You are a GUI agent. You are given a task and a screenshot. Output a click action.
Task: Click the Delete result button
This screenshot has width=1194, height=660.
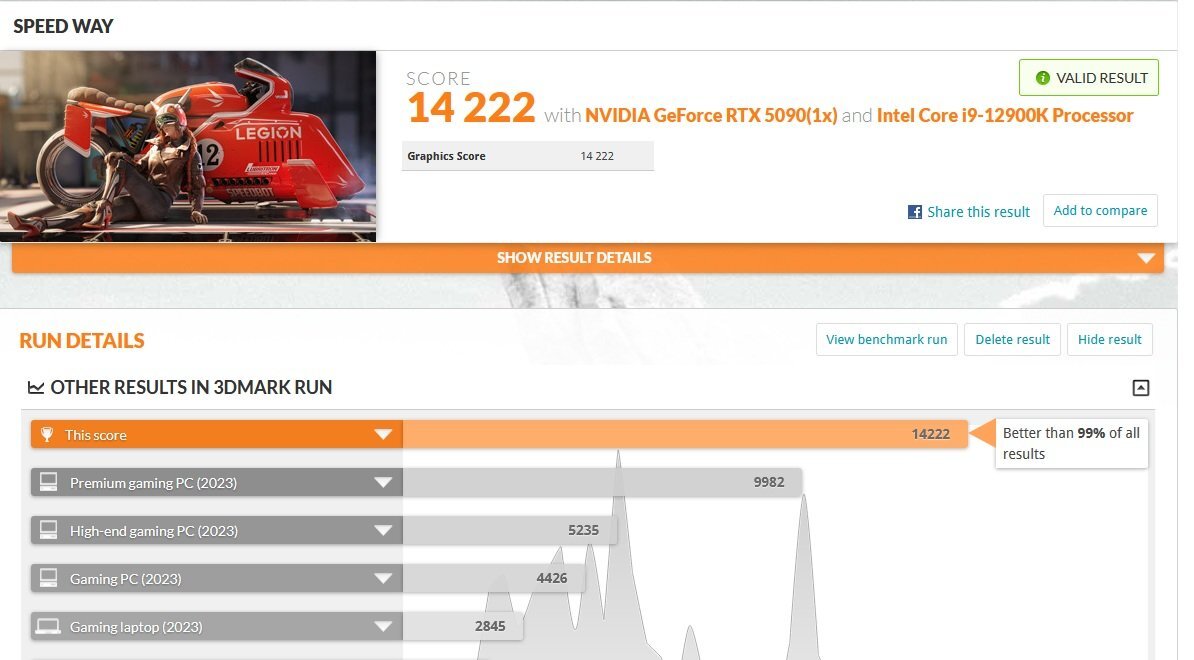coord(1012,340)
